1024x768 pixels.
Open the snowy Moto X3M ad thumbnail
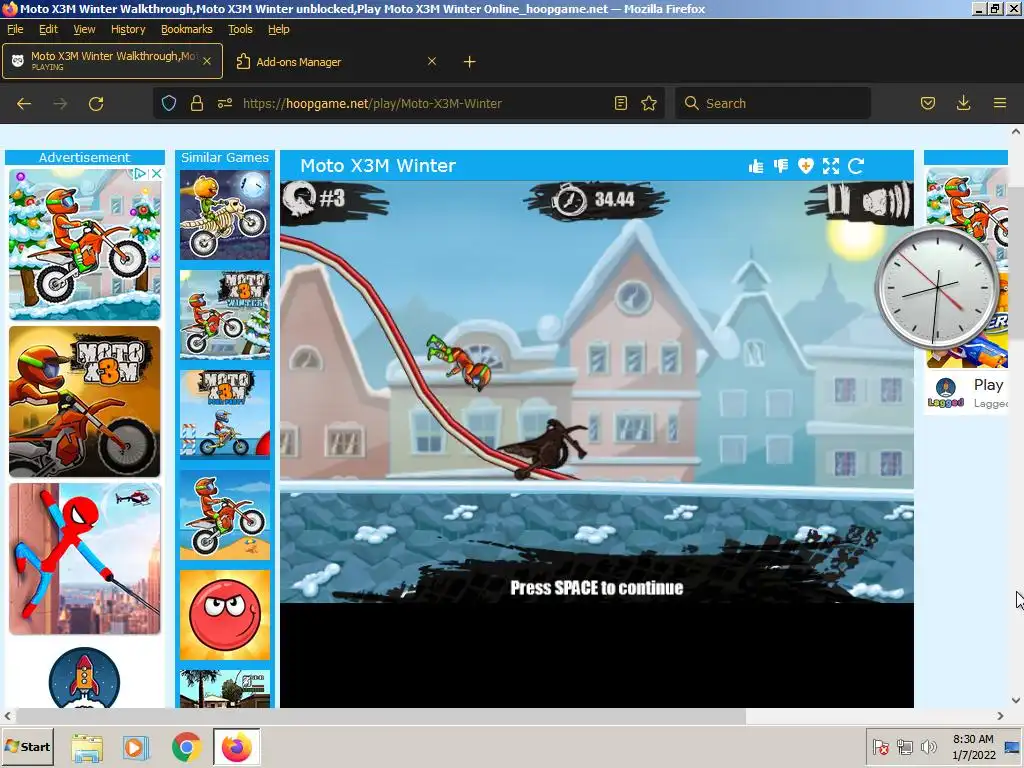coord(84,244)
